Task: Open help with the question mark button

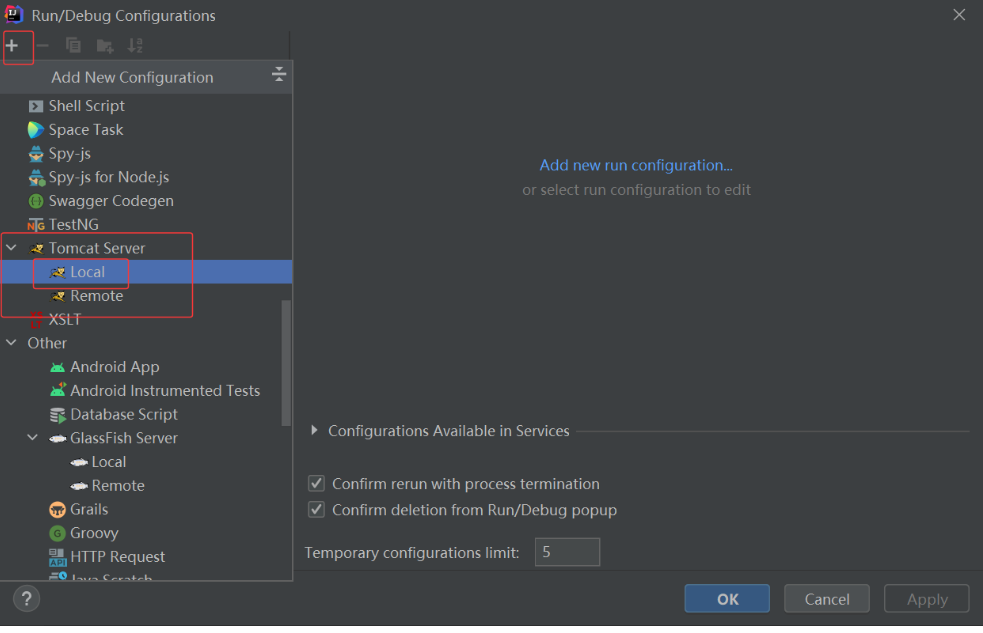Action: point(26,599)
